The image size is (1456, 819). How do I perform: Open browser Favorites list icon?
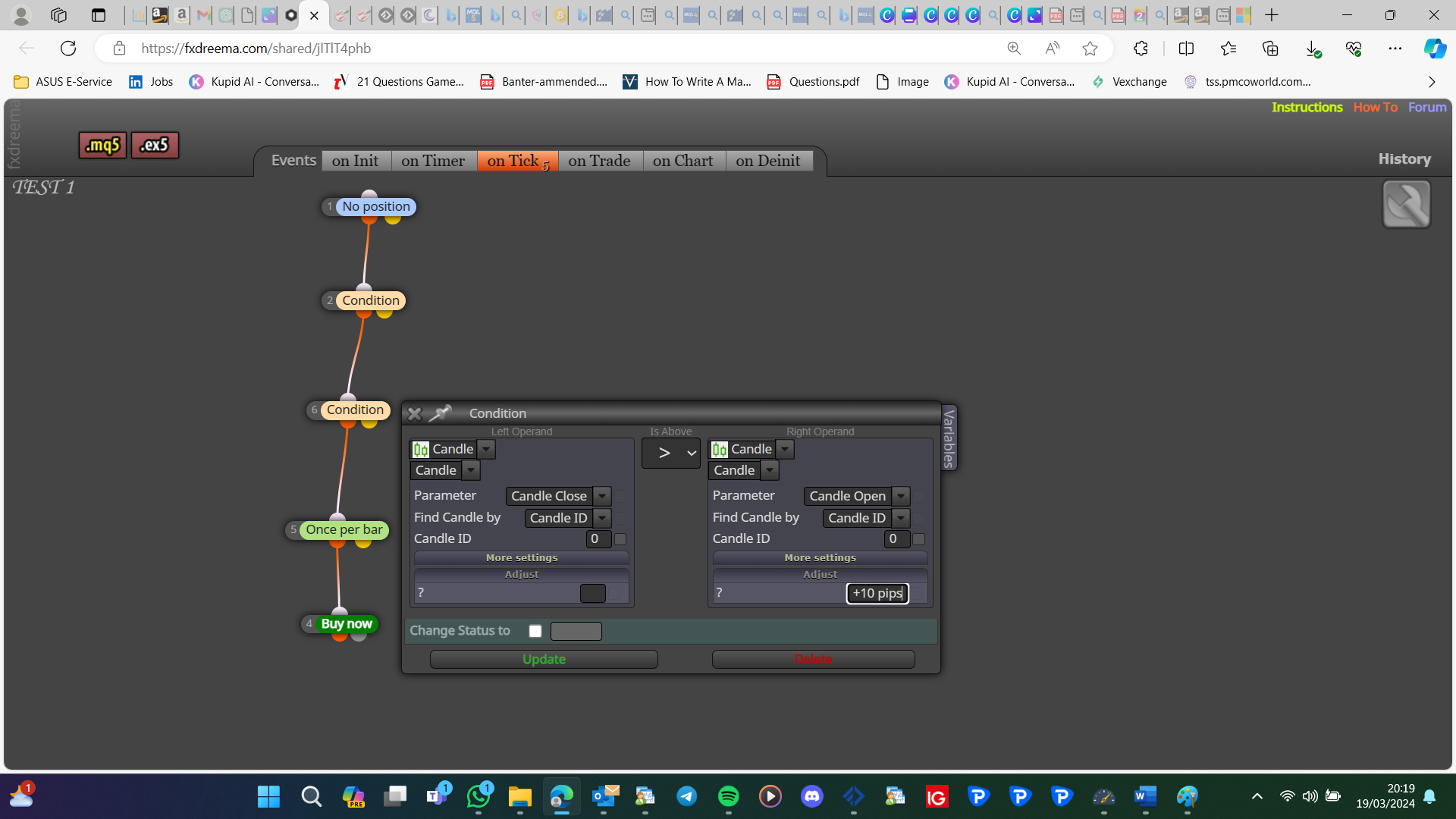1228,49
